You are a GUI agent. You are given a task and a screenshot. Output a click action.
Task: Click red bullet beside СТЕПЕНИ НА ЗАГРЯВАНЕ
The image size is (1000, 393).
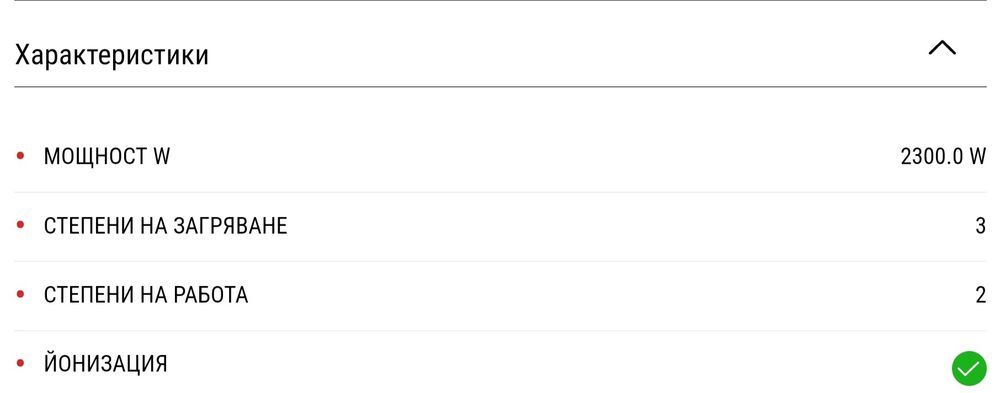click(20, 225)
